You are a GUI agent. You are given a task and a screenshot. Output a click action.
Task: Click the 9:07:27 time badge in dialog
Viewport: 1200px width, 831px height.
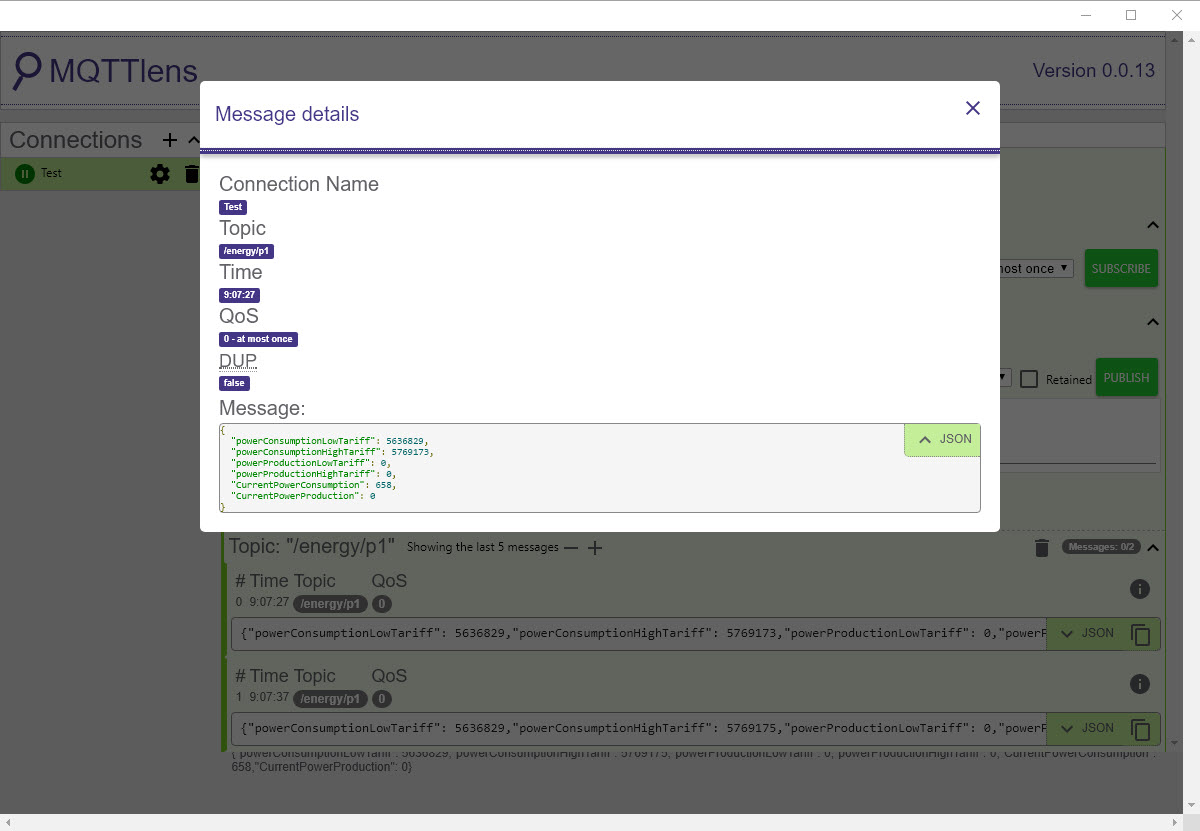click(239, 295)
